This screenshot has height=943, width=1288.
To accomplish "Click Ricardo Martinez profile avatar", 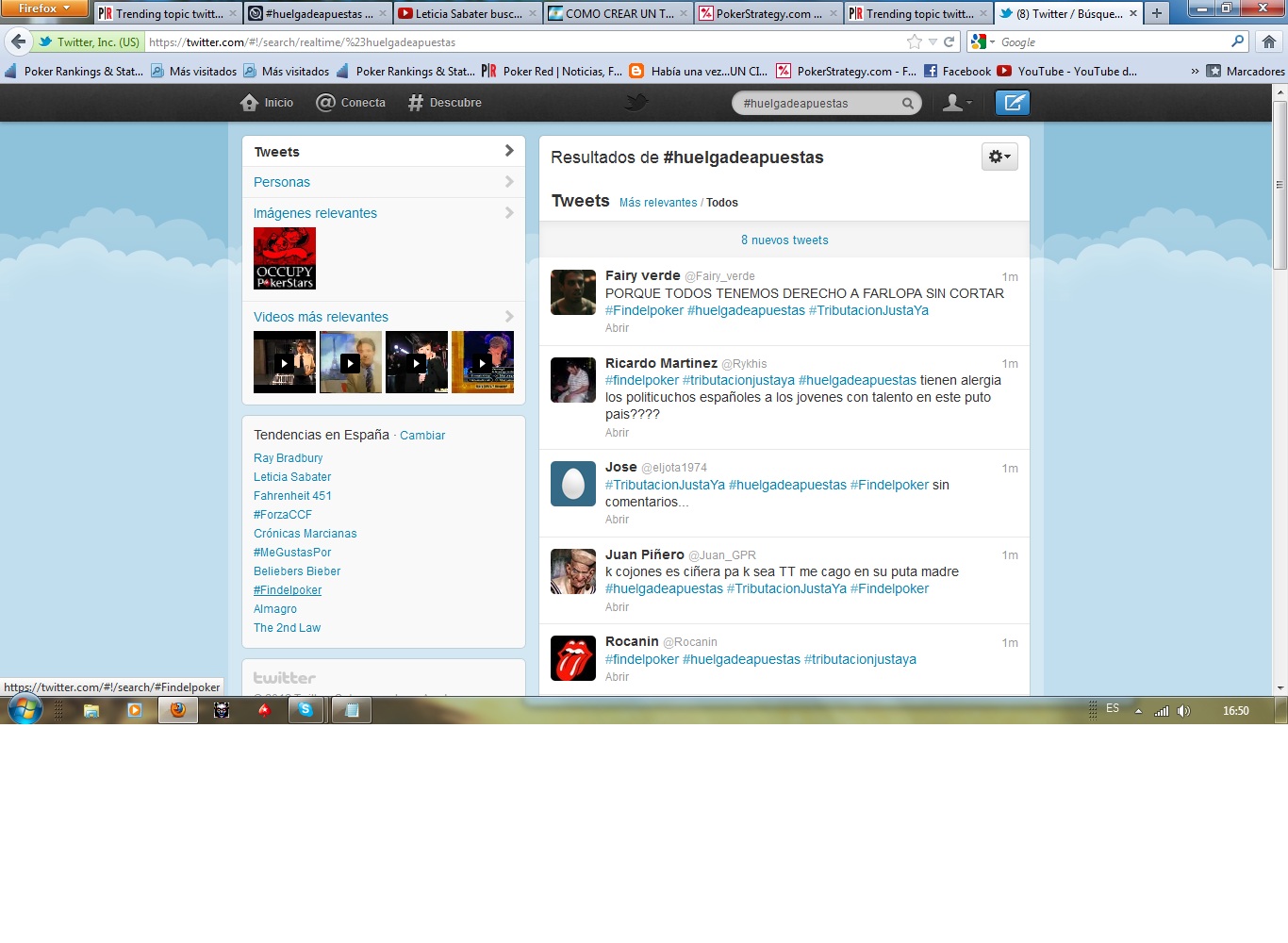I will 573,380.
